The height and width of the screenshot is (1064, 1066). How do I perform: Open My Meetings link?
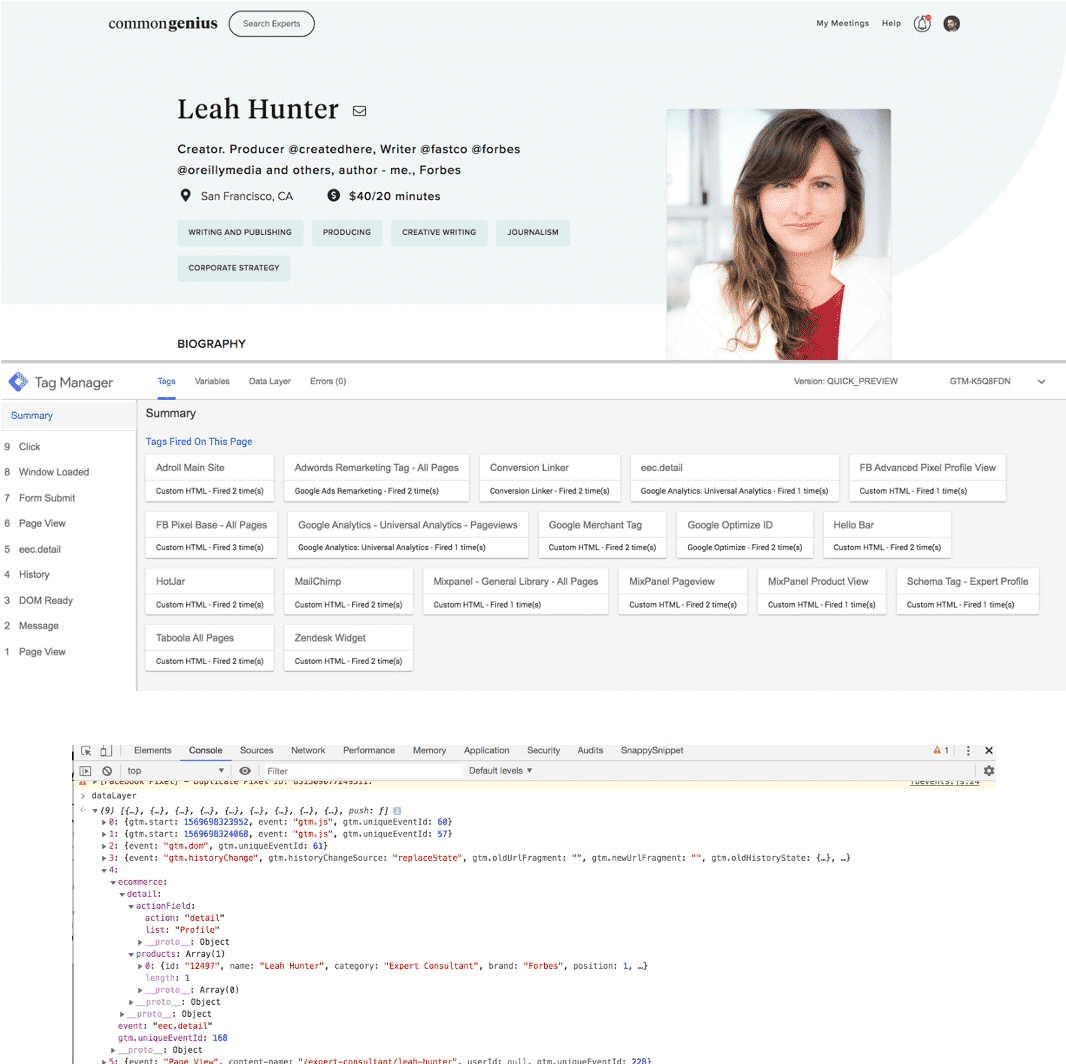point(842,23)
